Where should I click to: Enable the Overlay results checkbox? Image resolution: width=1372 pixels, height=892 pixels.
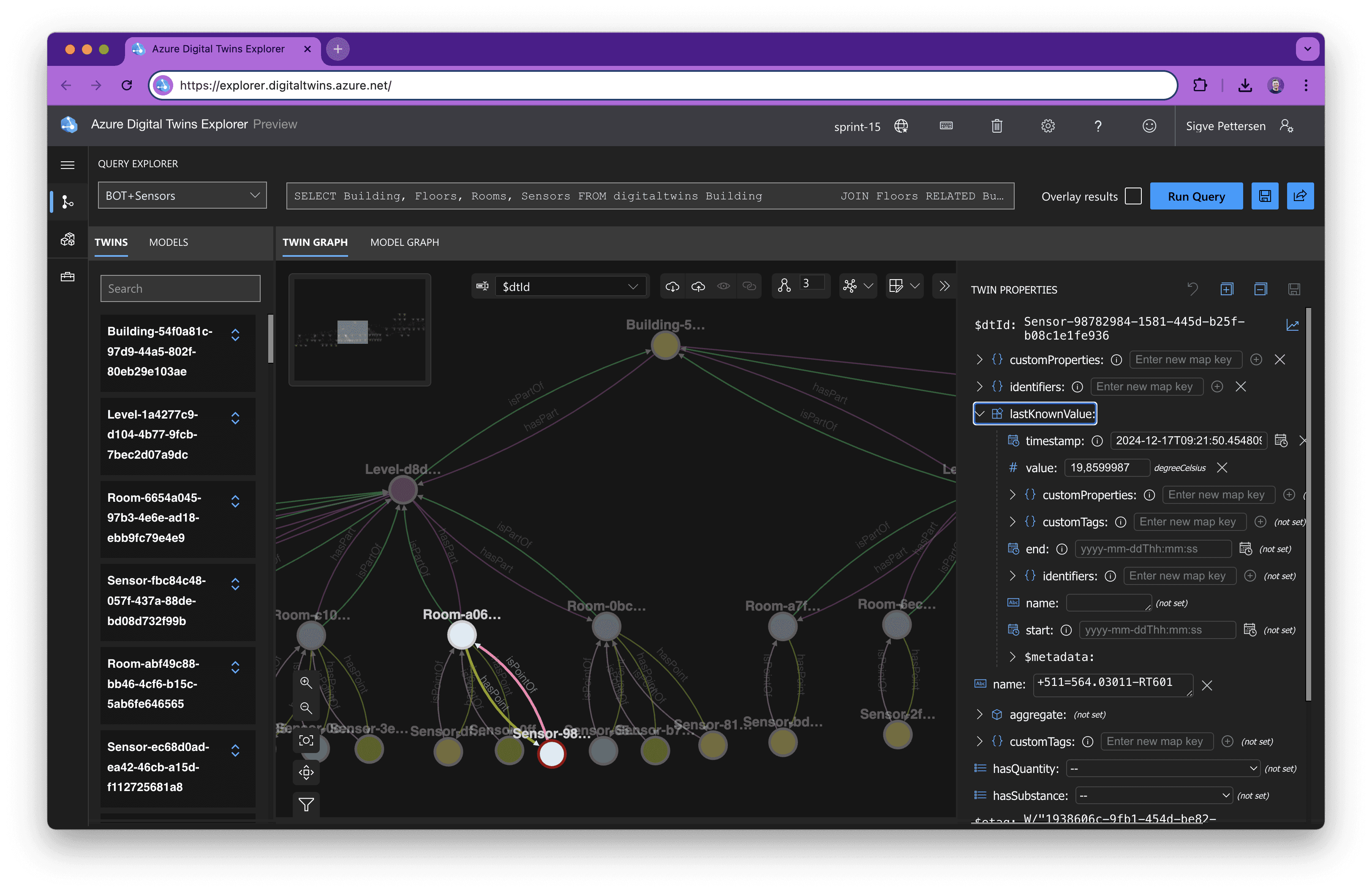(1133, 196)
